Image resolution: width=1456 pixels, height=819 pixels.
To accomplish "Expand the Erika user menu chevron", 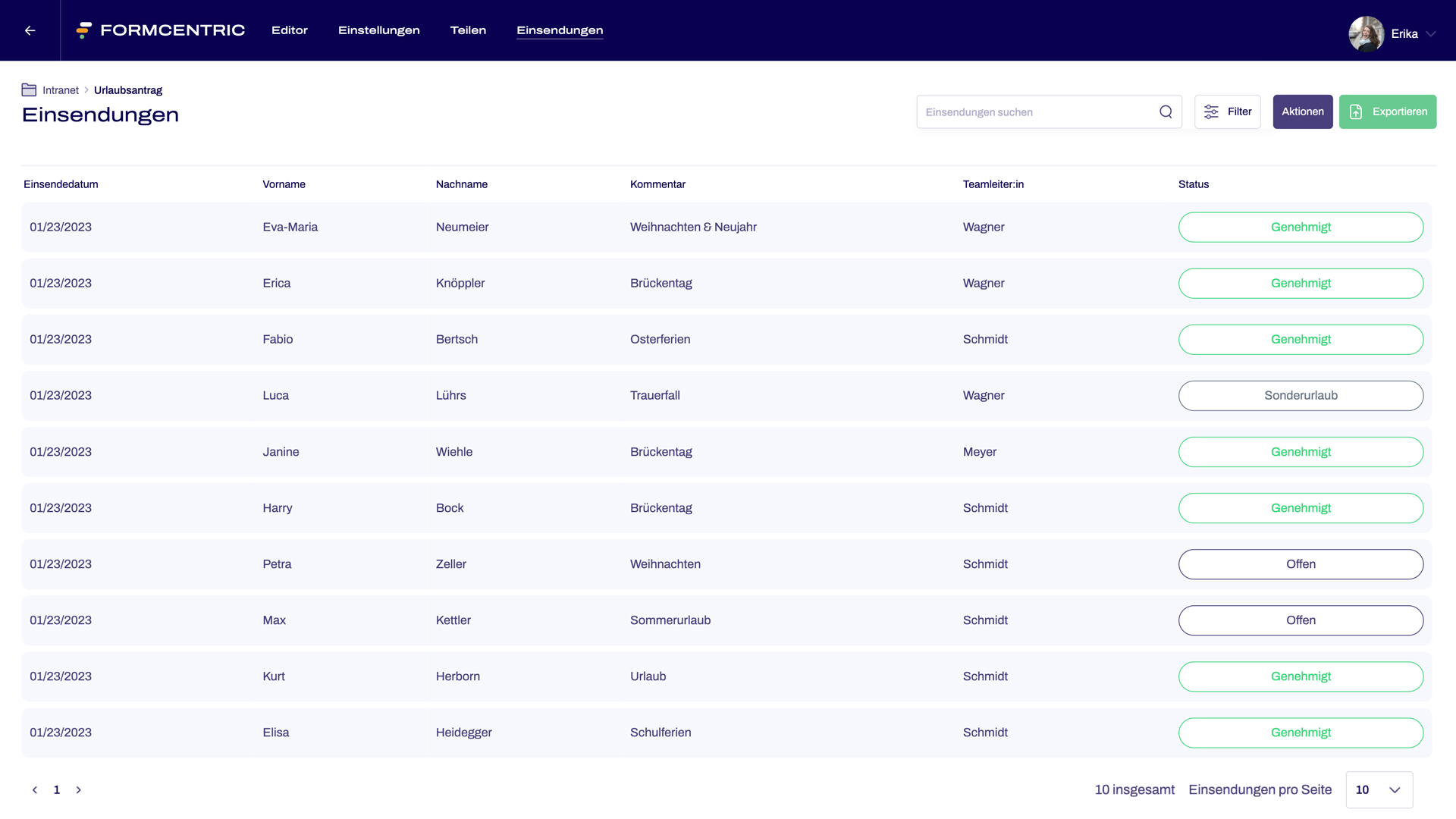I will click(x=1431, y=34).
